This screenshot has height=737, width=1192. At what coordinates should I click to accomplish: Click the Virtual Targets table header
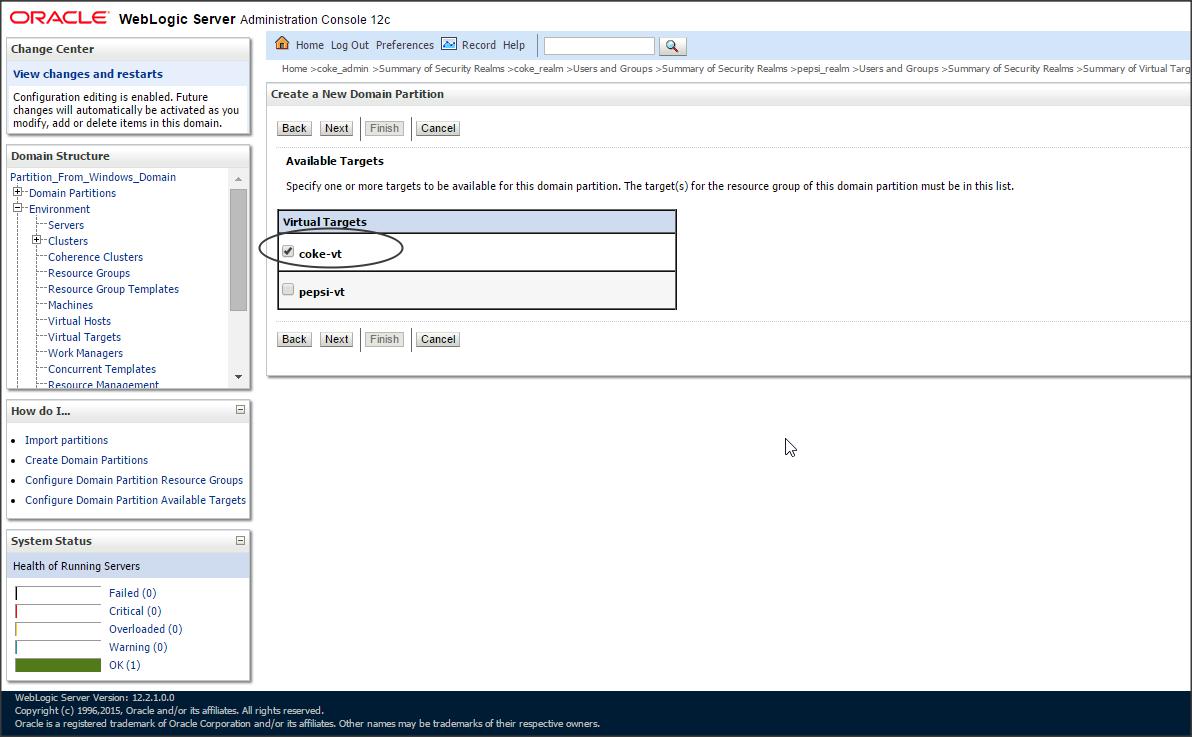coord(477,221)
